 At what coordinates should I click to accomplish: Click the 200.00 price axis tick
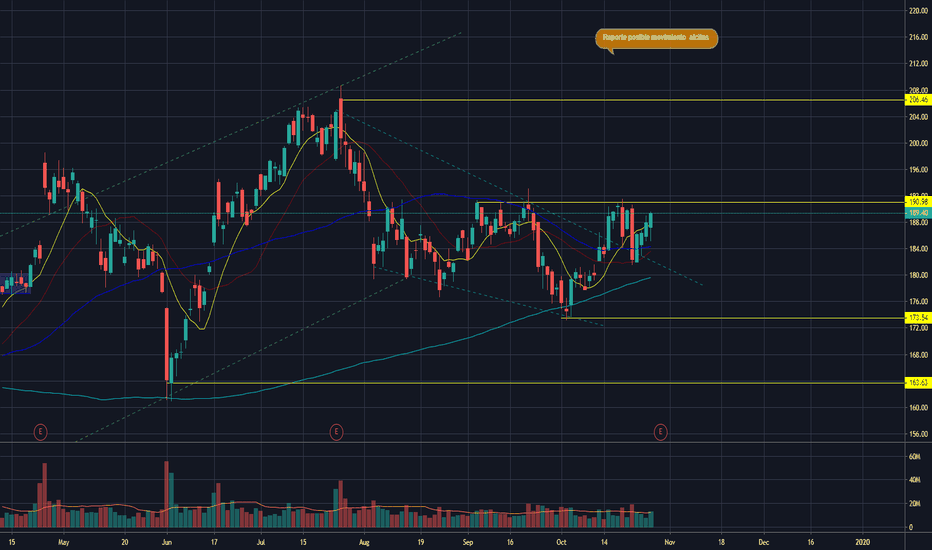point(918,143)
